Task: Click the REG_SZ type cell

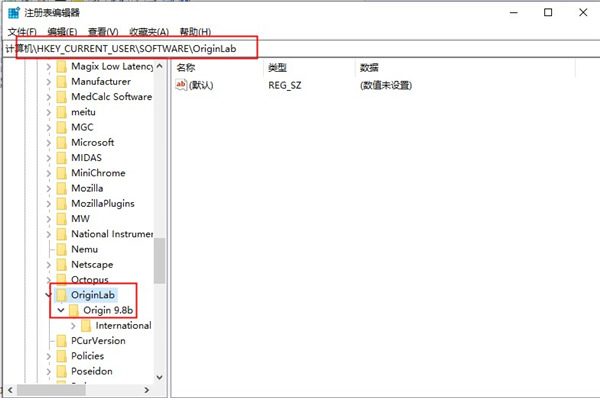Action: coord(285,85)
